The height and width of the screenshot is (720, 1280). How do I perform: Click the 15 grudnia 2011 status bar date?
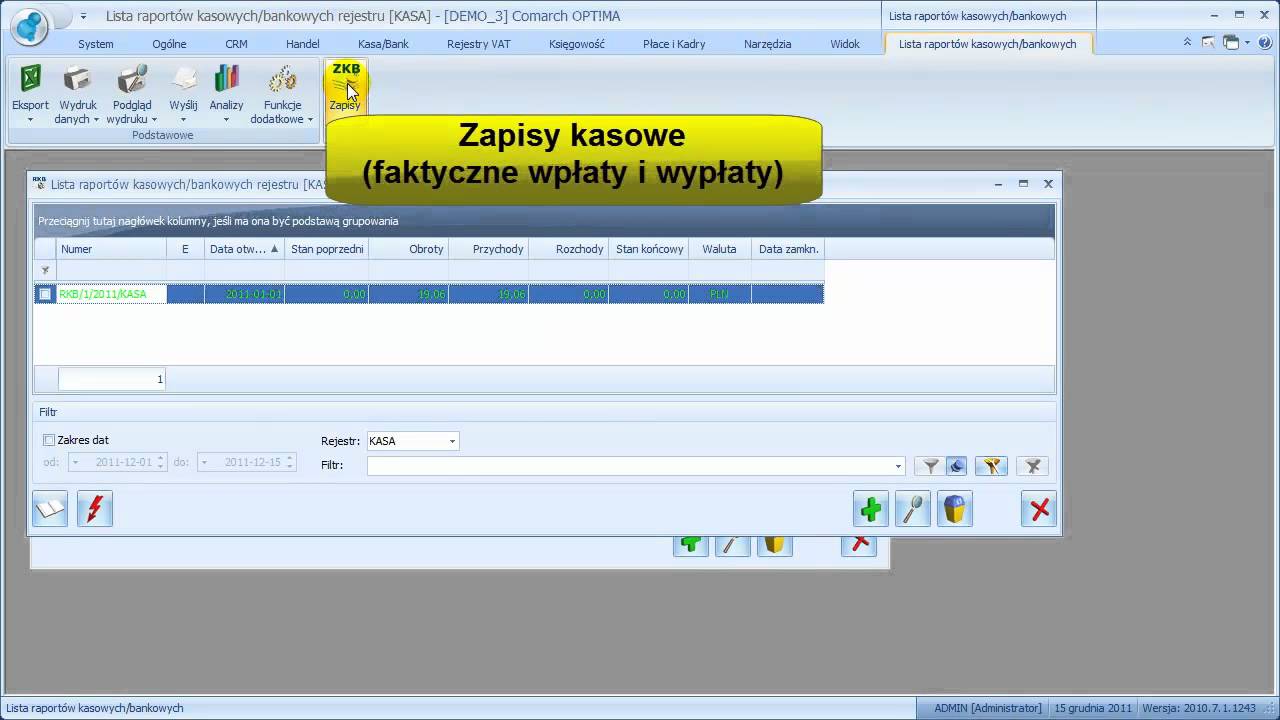pos(1093,708)
